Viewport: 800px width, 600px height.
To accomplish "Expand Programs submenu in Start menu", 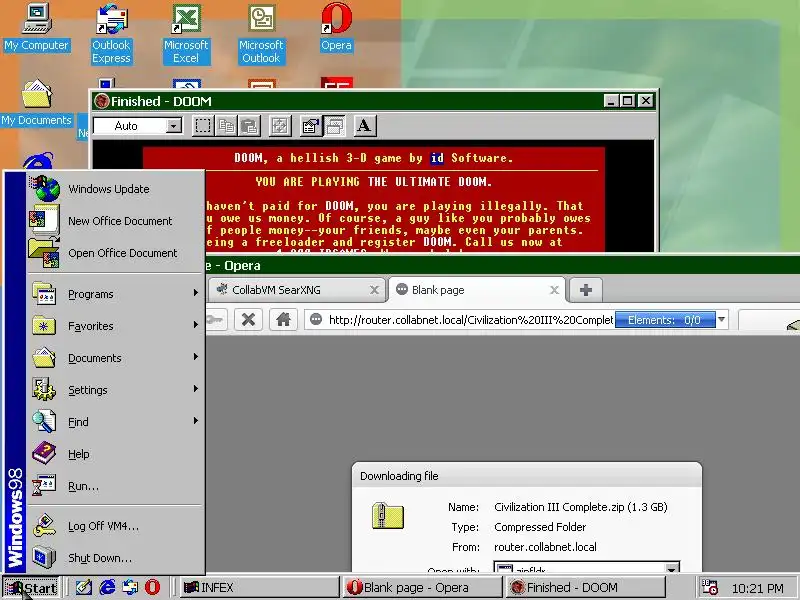I will pos(116,294).
